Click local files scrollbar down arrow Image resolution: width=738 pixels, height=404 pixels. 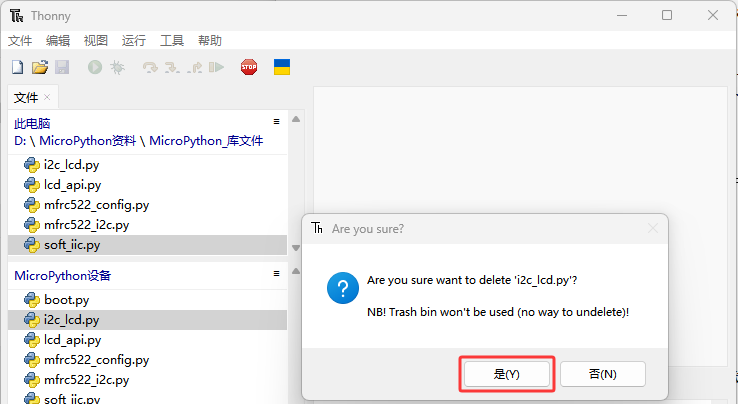pyautogui.click(x=296, y=248)
